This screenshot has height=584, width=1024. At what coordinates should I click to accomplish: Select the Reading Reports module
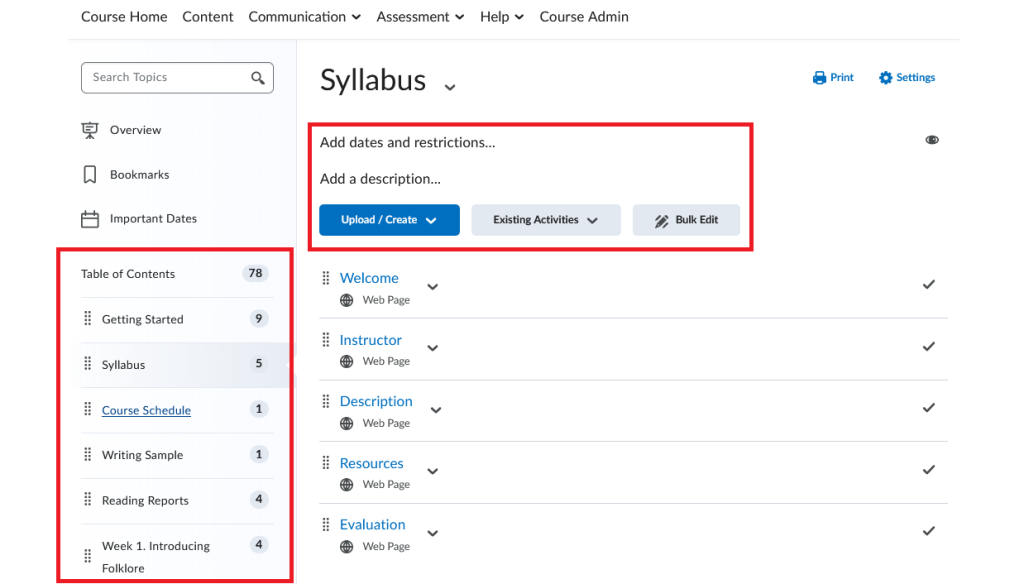pos(145,500)
